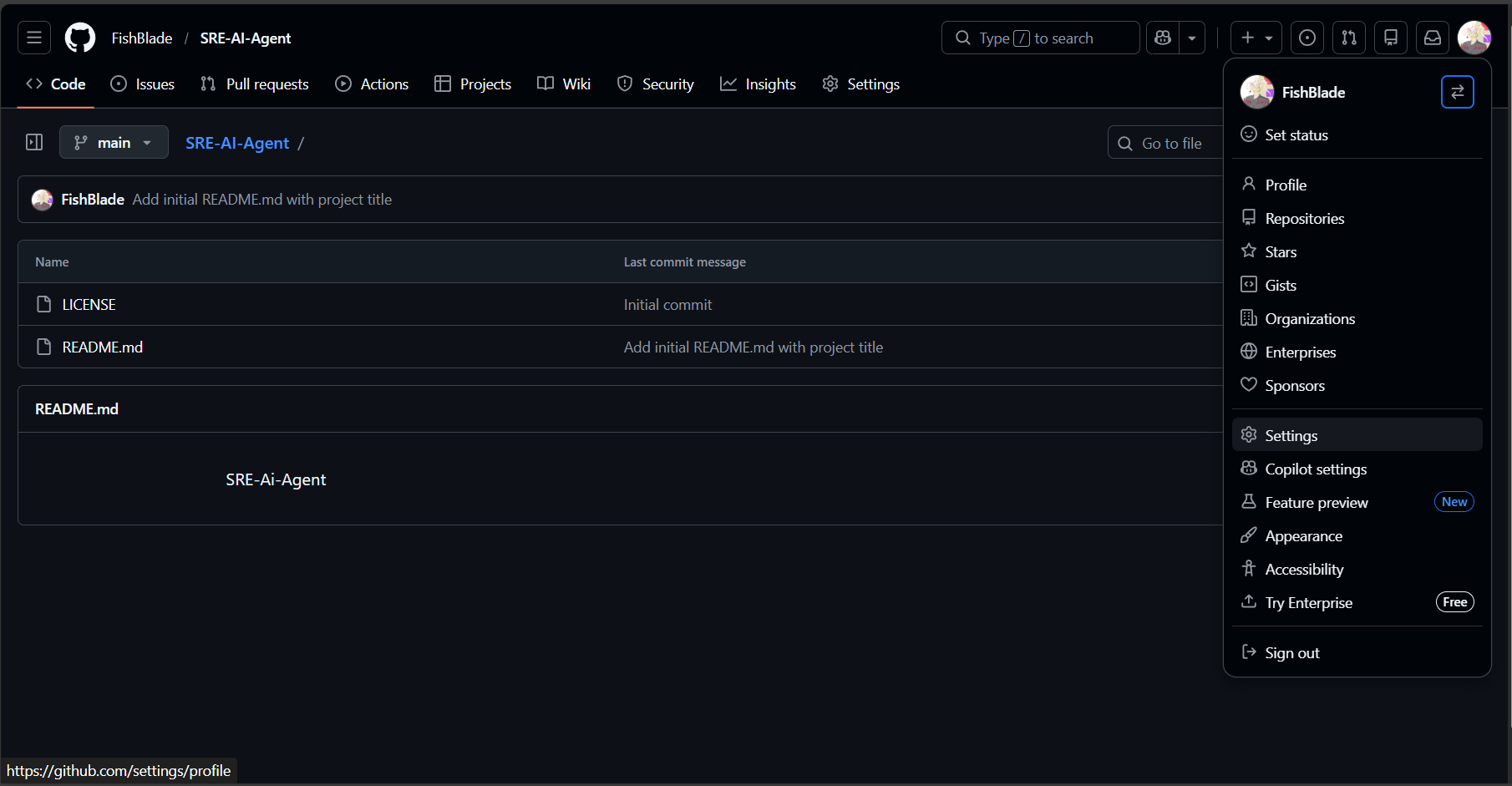This screenshot has width=1512, height=786.
Task: Switch to the Actions tab
Action: tap(372, 84)
